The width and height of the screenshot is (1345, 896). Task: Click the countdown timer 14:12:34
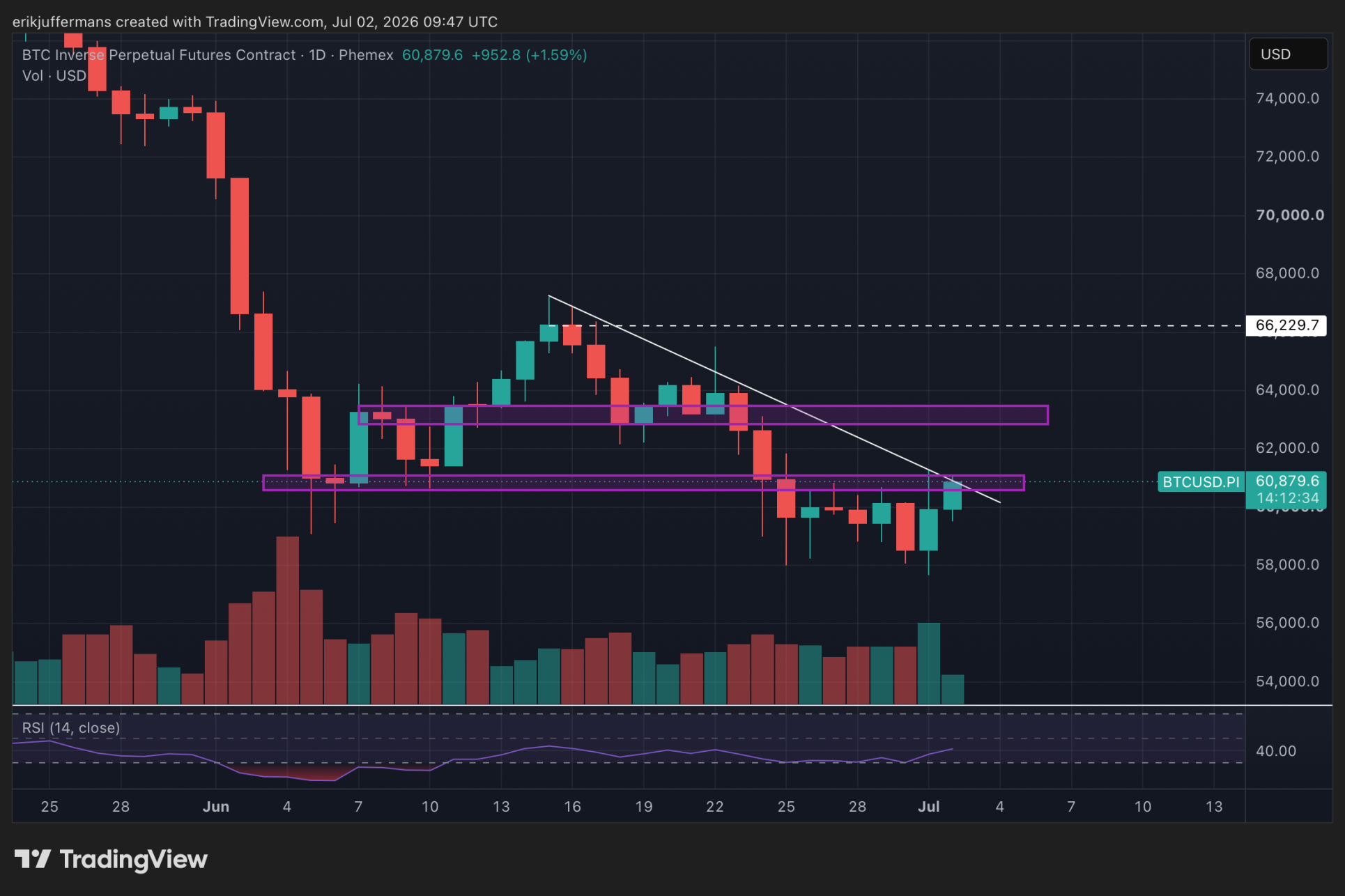pyautogui.click(x=1286, y=498)
